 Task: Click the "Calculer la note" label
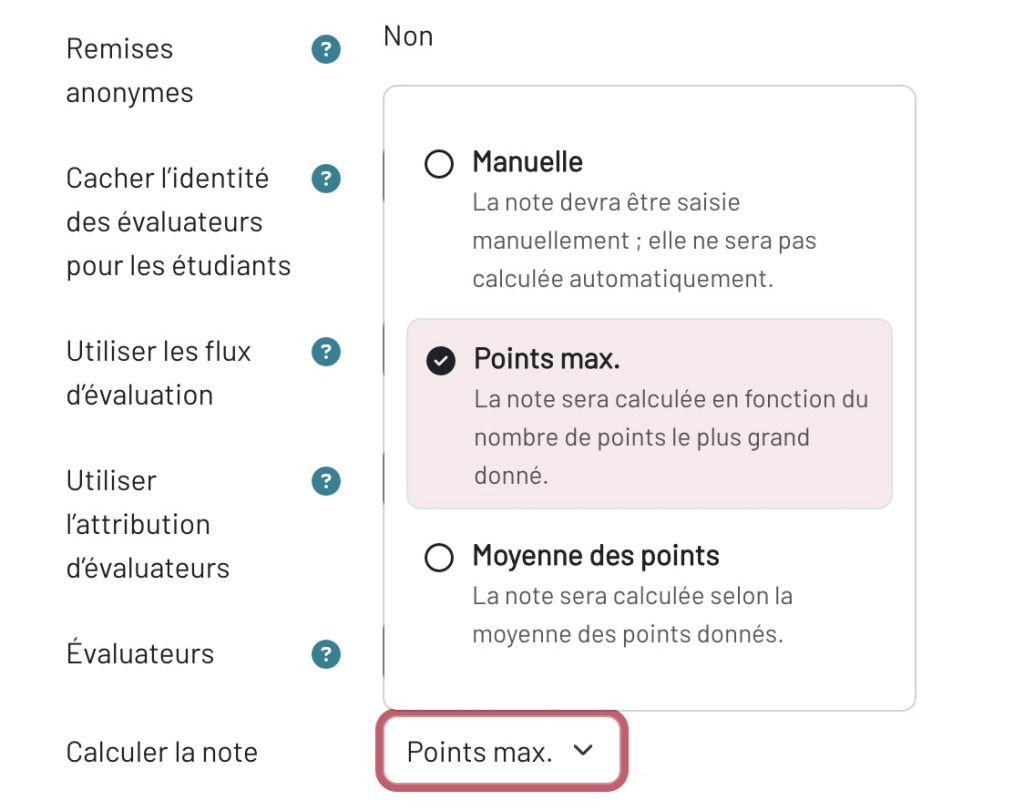click(x=160, y=751)
